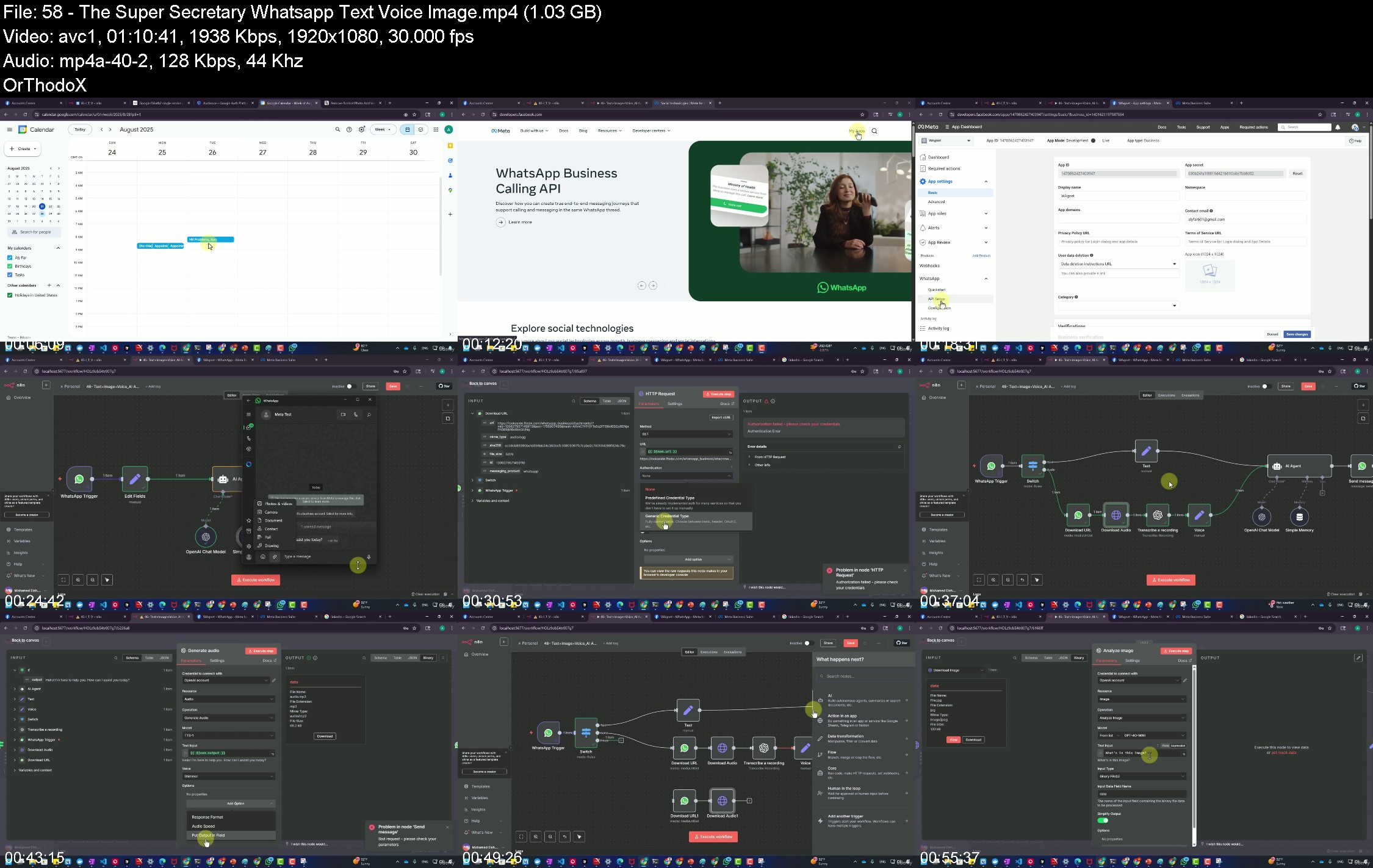Click fit-view icon on the 00:49:26 canvas
The height and width of the screenshot is (868, 1373).
coord(521,836)
